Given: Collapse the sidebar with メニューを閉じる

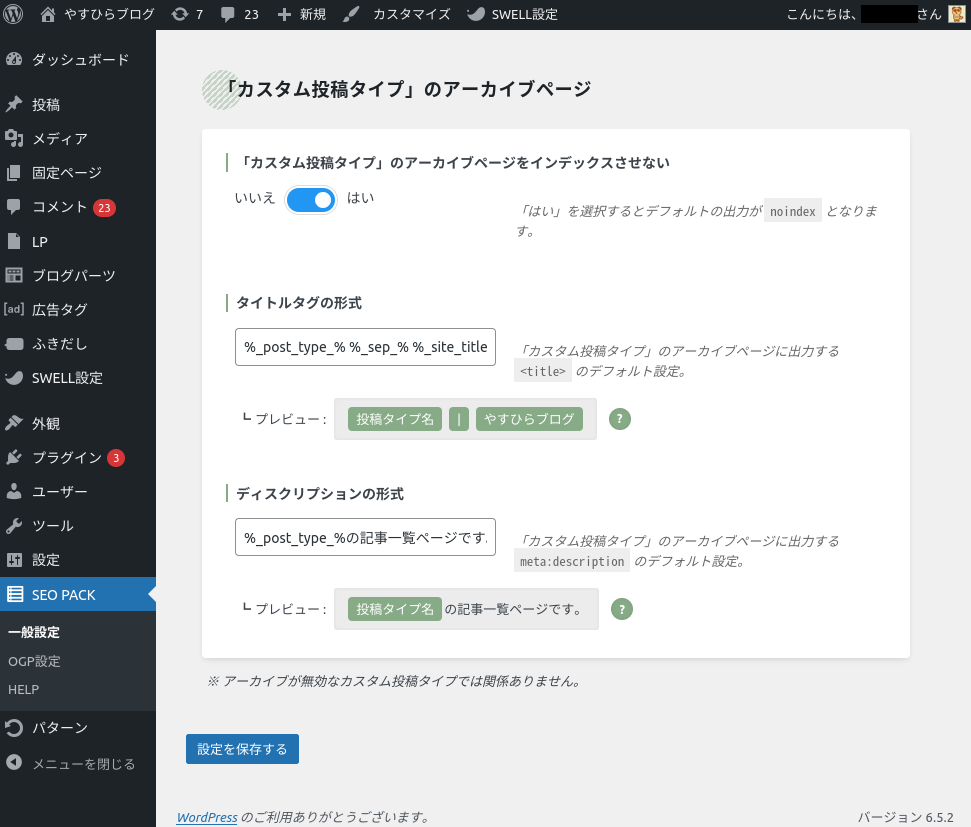Looking at the screenshot, I should pos(83,764).
